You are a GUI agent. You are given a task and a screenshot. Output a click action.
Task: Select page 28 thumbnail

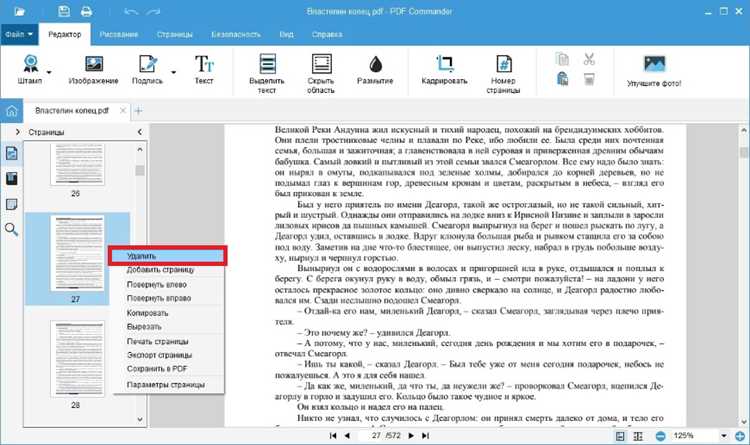click(77, 359)
